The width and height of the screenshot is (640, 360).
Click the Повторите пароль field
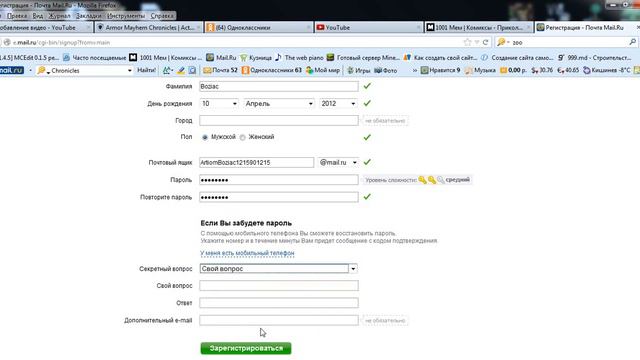279,197
